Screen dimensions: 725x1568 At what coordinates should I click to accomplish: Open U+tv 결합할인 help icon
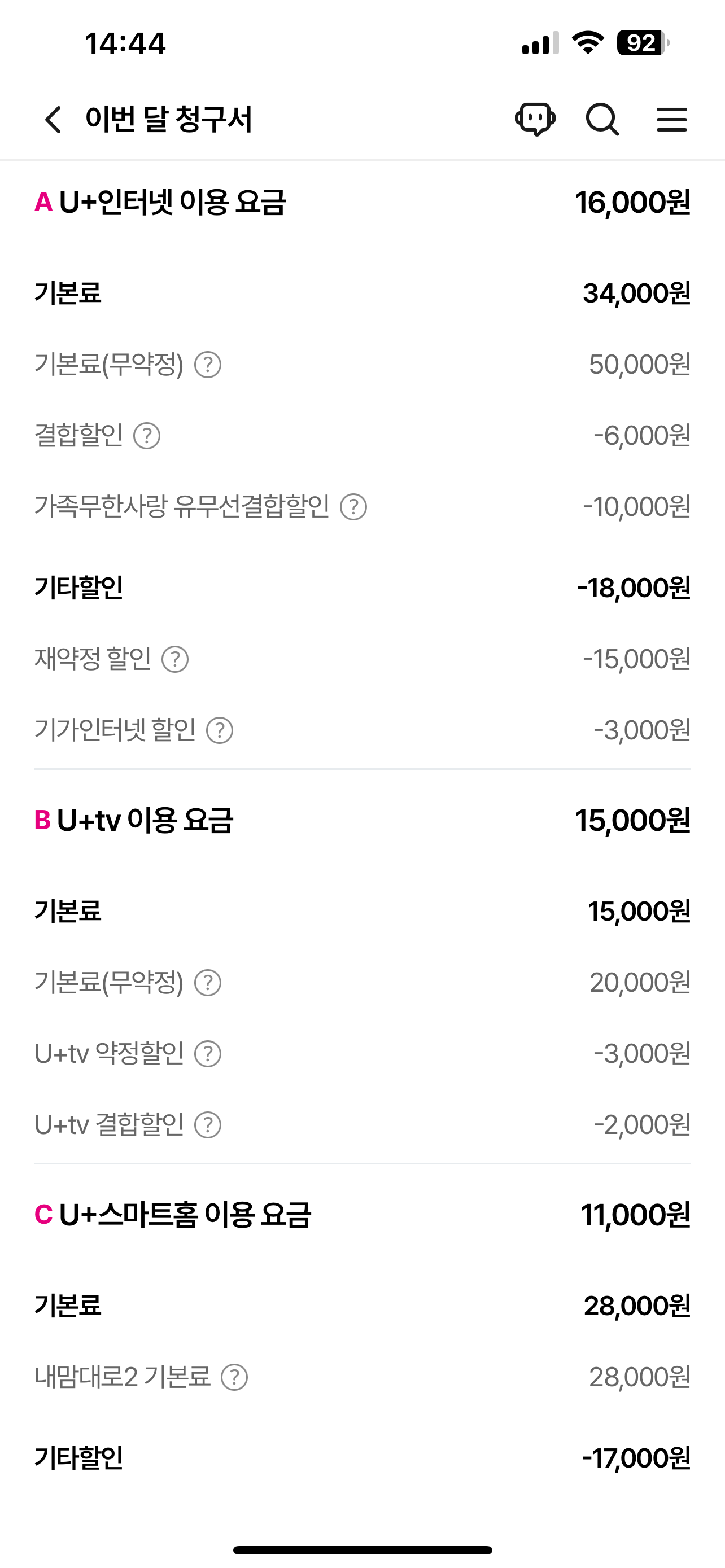(x=208, y=1125)
